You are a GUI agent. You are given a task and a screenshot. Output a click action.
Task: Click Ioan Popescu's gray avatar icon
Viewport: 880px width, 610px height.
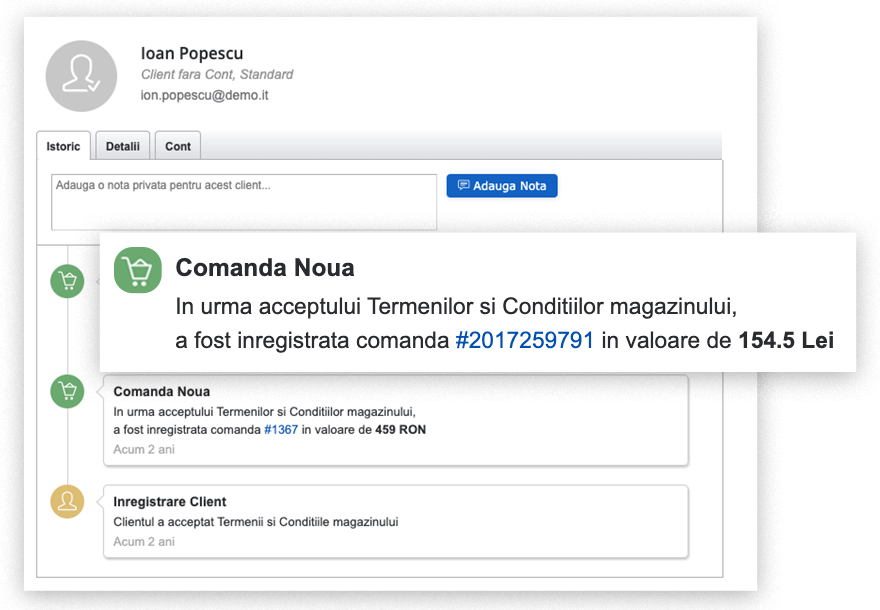click(x=81, y=76)
